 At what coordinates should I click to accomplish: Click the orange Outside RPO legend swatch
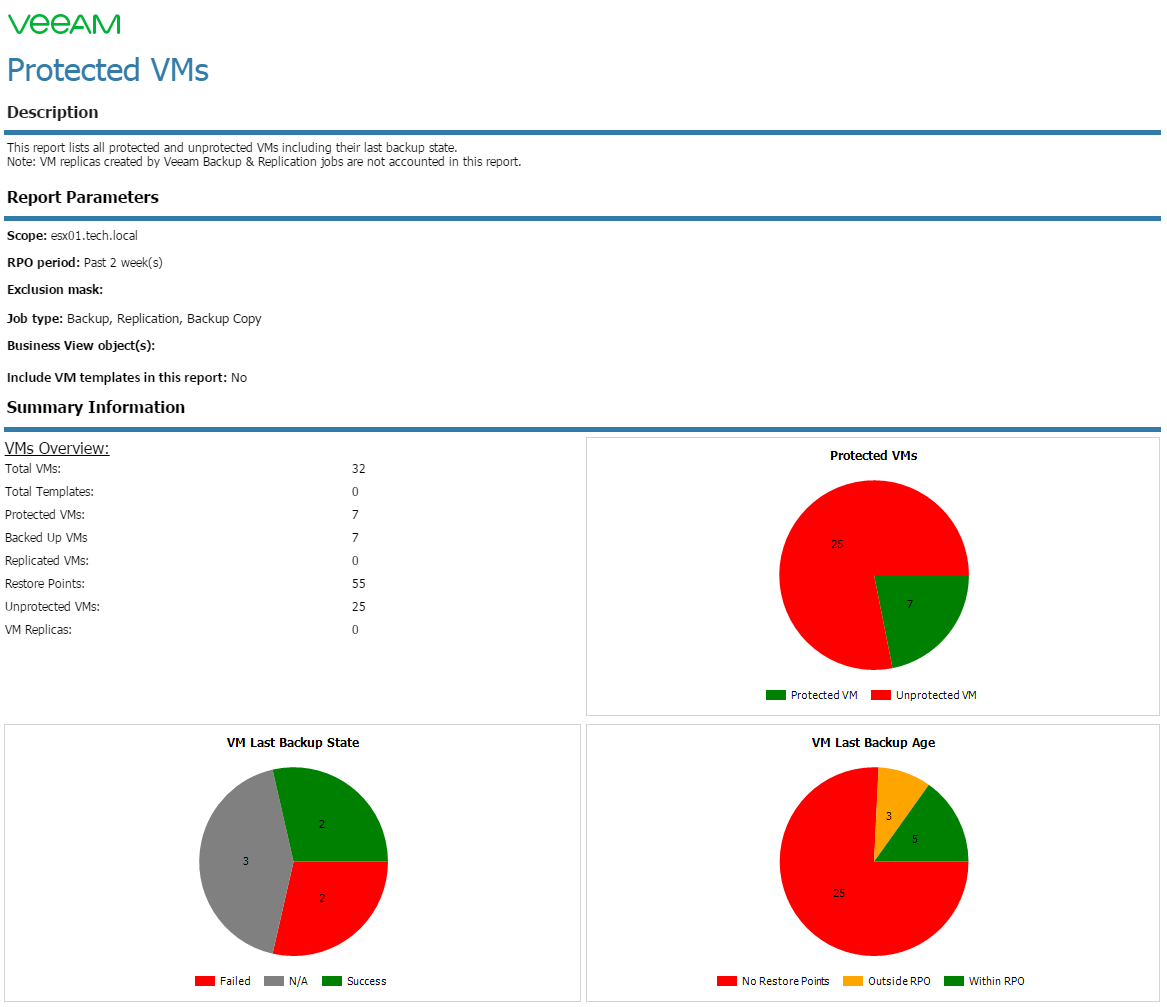click(853, 981)
